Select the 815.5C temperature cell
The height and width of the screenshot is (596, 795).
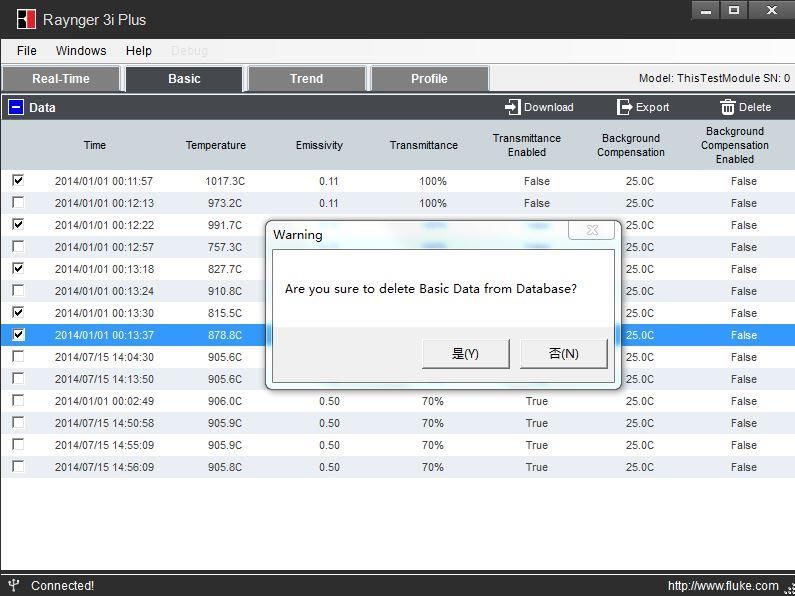pos(225,313)
